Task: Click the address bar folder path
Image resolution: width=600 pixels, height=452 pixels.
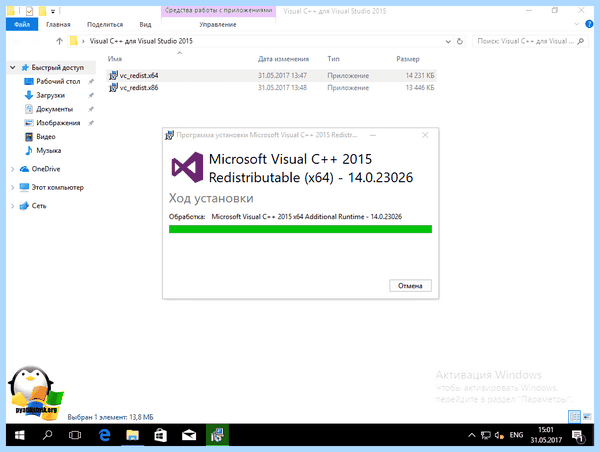Action: pos(141,41)
